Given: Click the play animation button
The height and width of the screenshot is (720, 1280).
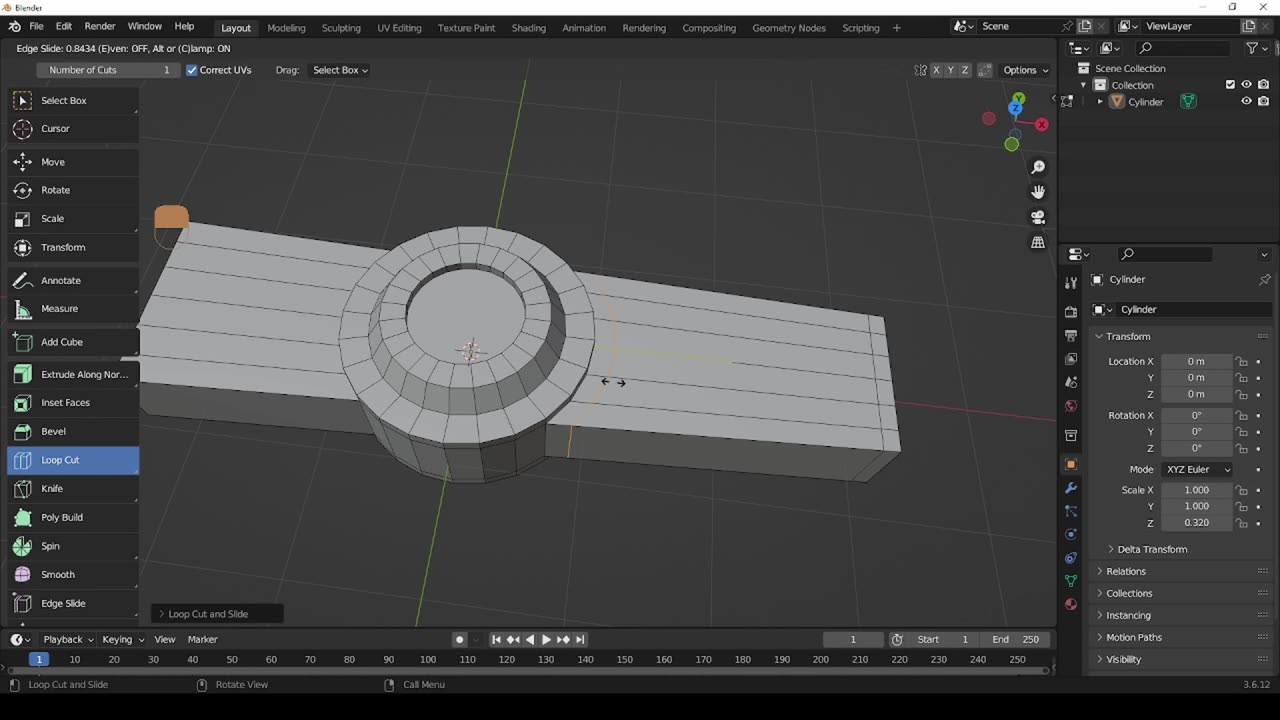Looking at the screenshot, I should tap(546, 640).
